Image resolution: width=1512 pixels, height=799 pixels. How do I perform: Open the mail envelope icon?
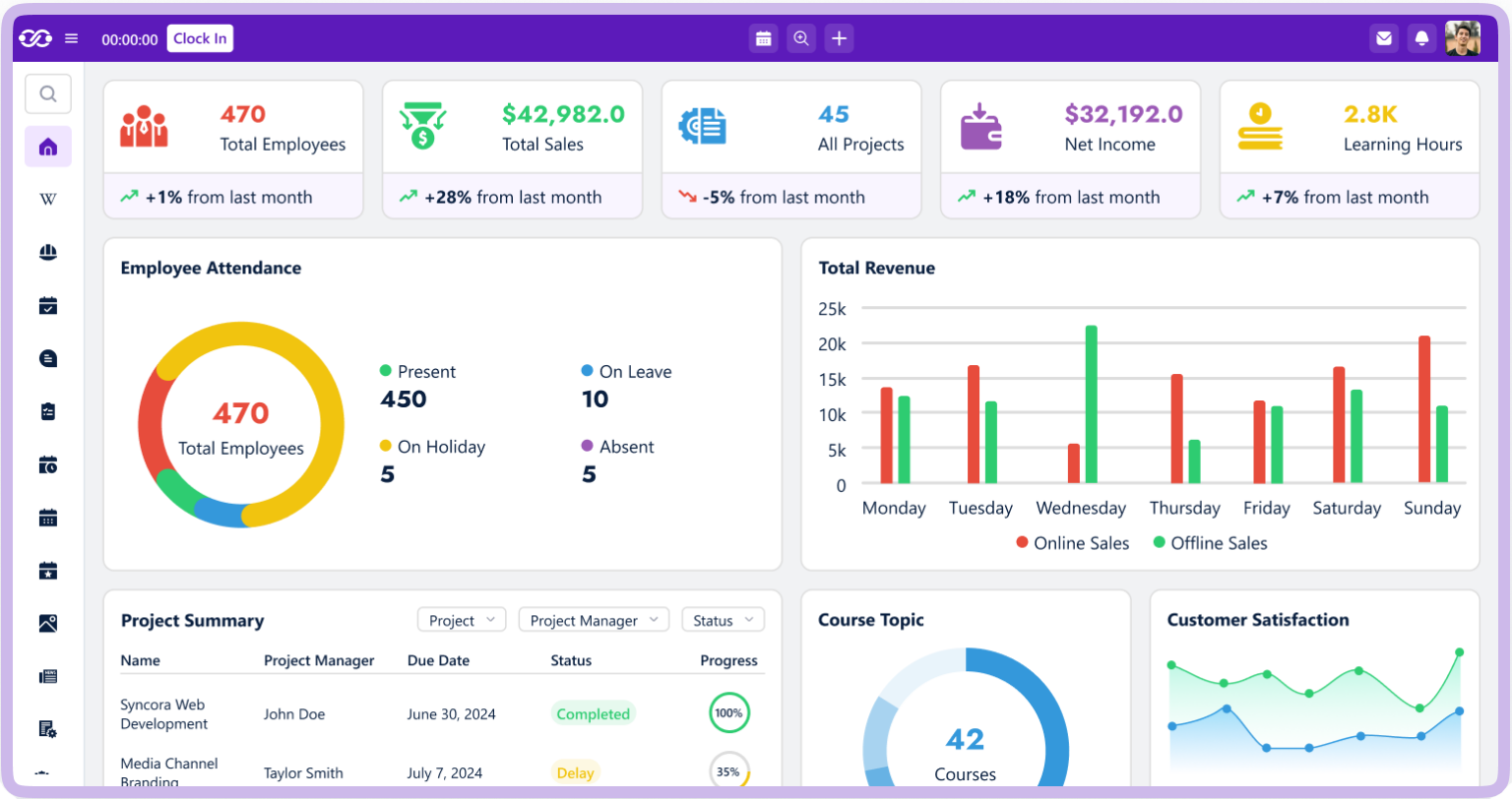pos(1383,37)
